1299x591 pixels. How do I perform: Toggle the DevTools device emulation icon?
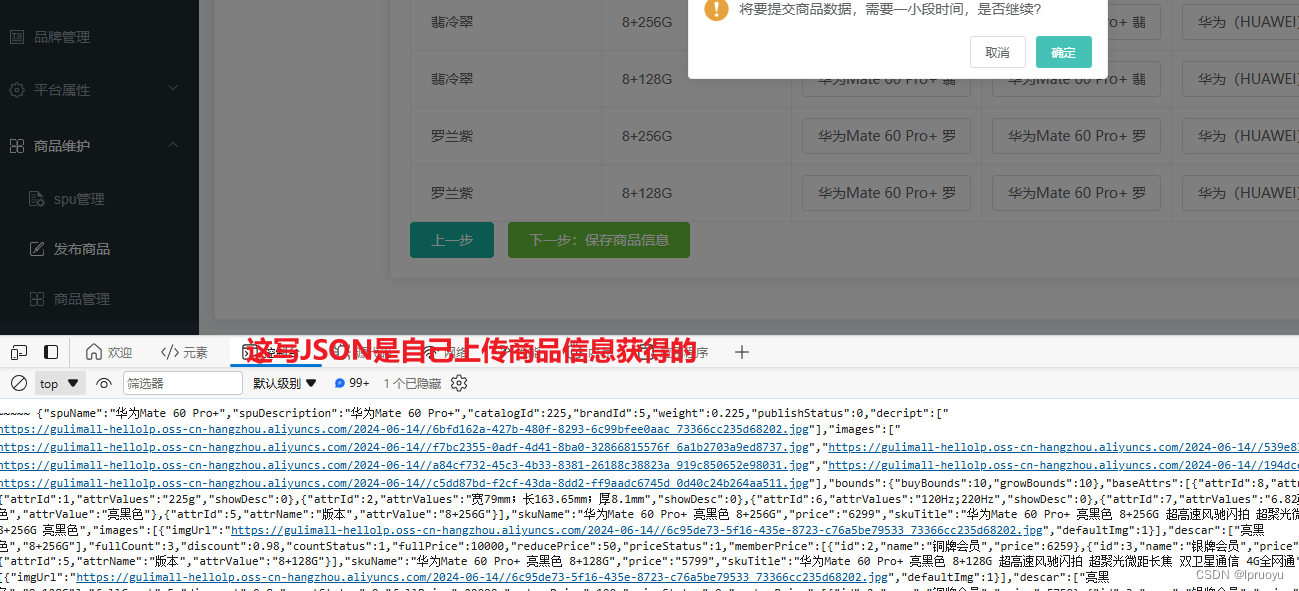coord(19,352)
